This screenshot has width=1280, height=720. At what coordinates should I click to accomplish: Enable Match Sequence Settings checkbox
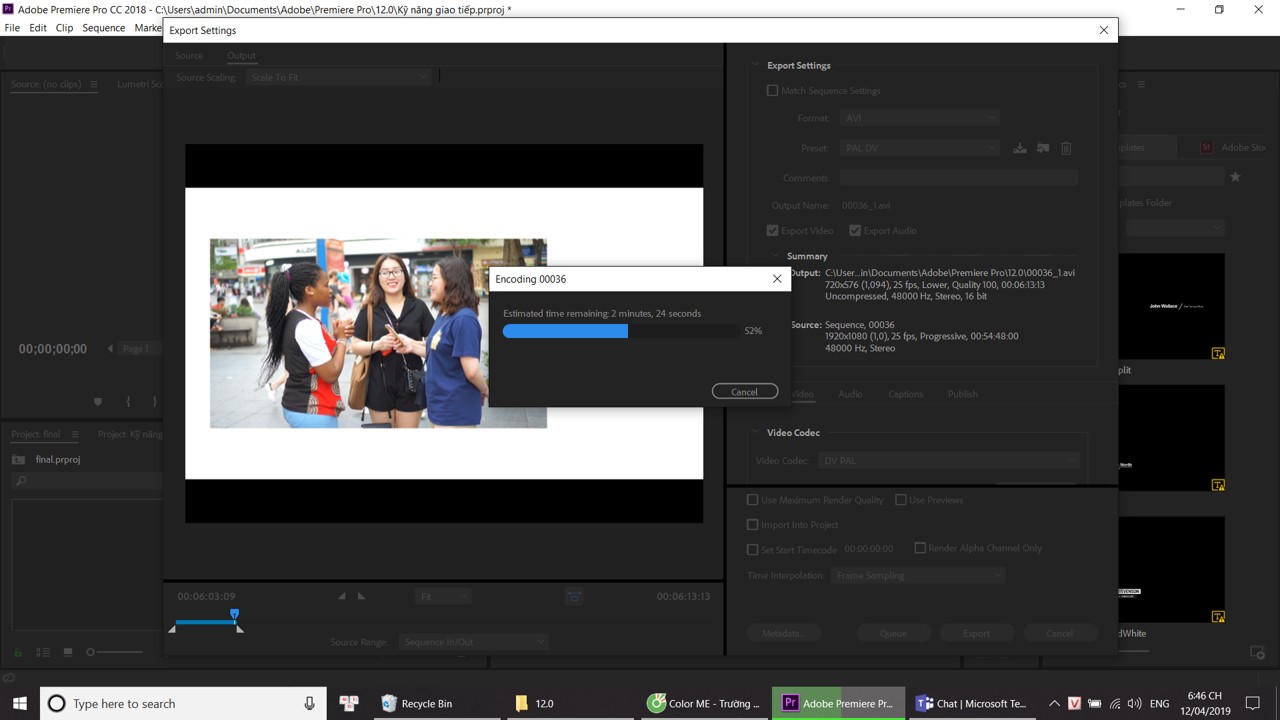coord(772,91)
